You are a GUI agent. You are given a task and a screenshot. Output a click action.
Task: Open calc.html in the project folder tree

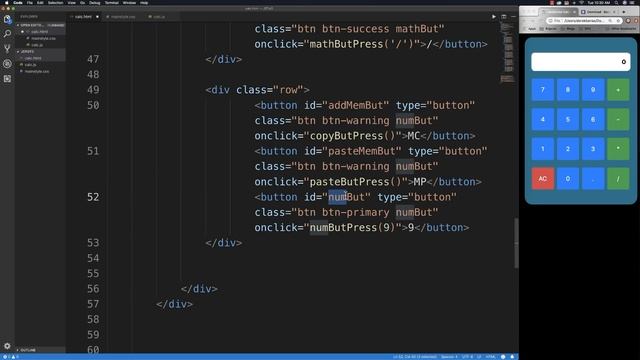[33, 58]
